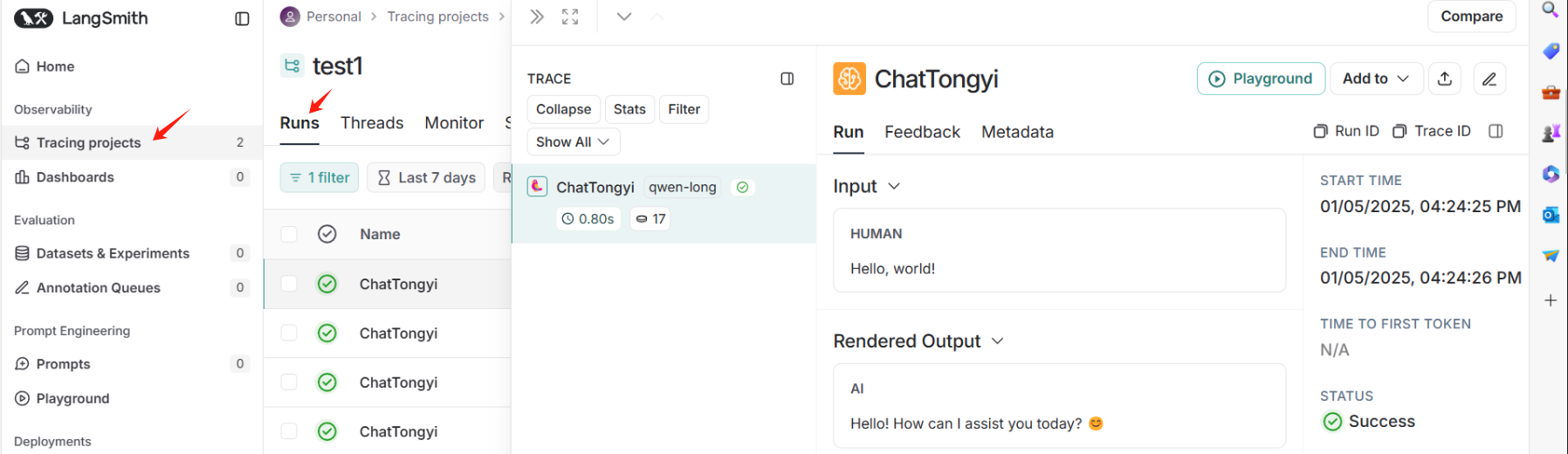Toggle the left sidebar collapse icon

[243, 18]
